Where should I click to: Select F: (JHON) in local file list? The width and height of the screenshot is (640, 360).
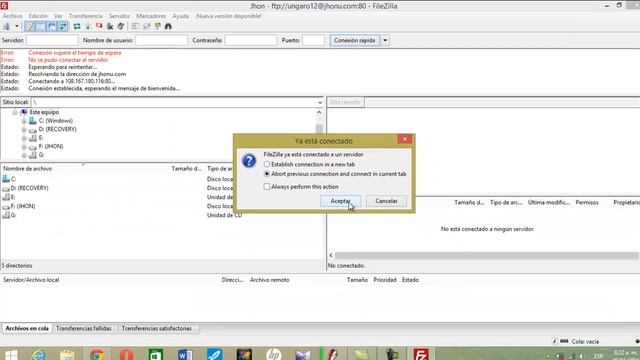point(19,206)
